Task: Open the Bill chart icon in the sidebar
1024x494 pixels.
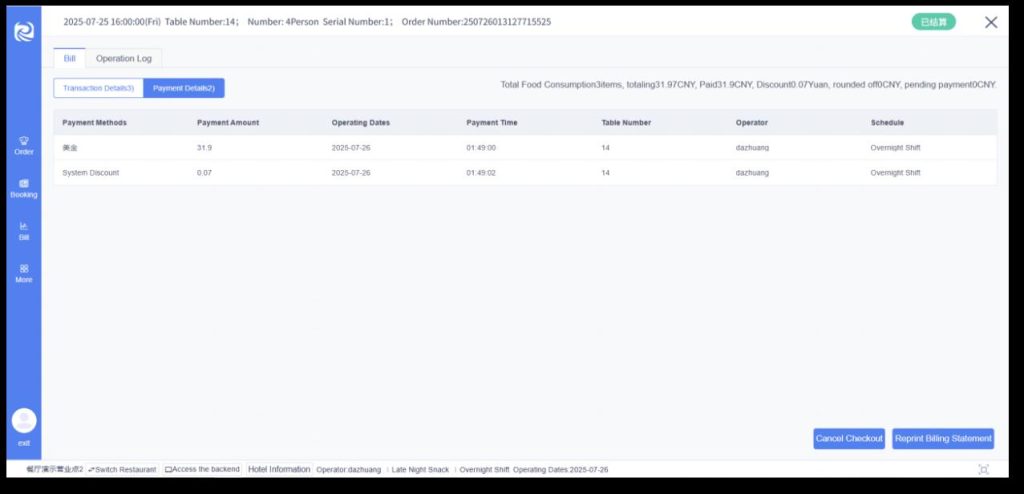Action: click(x=24, y=231)
